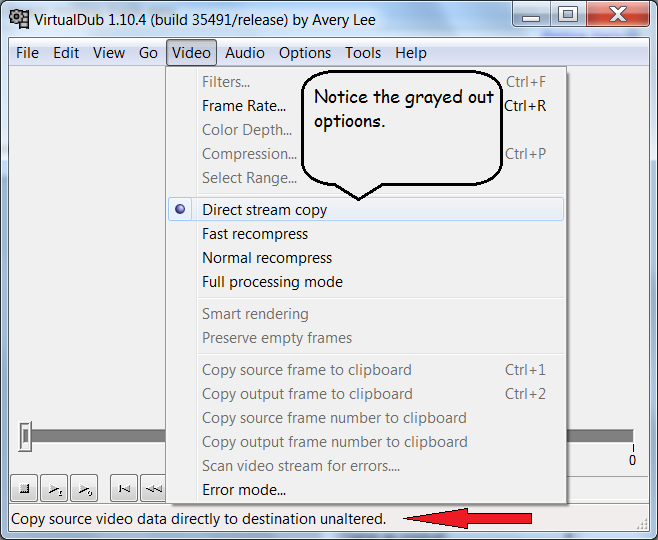The width and height of the screenshot is (658, 540).
Task: Open the View menu
Action: pos(109,53)
